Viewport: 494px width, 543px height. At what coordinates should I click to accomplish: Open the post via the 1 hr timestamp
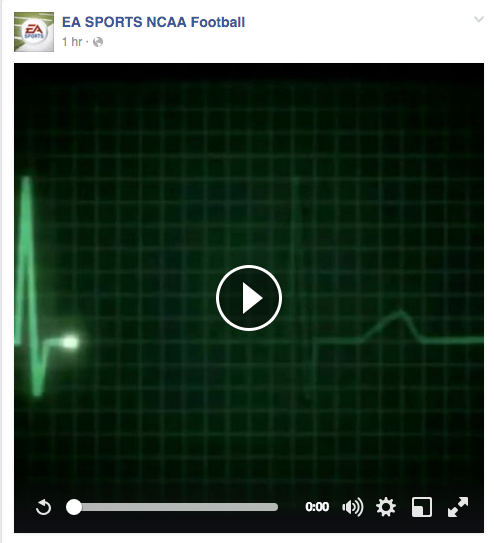72,42
